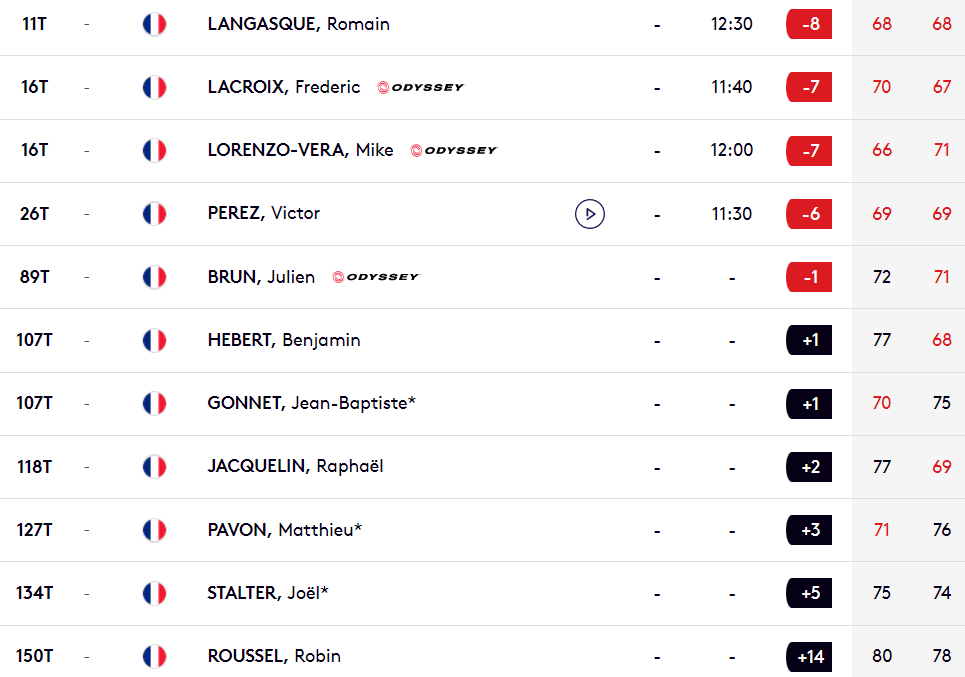This screenshot has width=965, height=677.
Task: Click the 150T position in Roussel row
Action: [34, 656]
